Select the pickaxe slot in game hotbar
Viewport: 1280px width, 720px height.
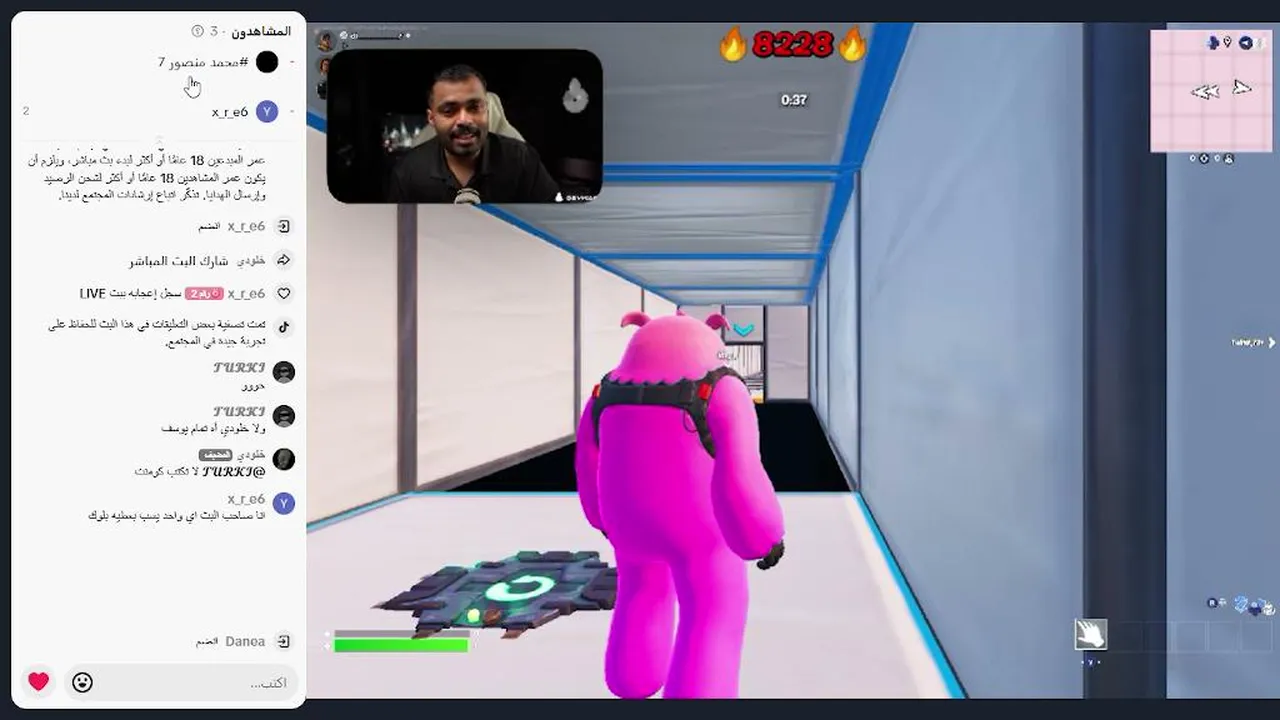(1091, 634)
